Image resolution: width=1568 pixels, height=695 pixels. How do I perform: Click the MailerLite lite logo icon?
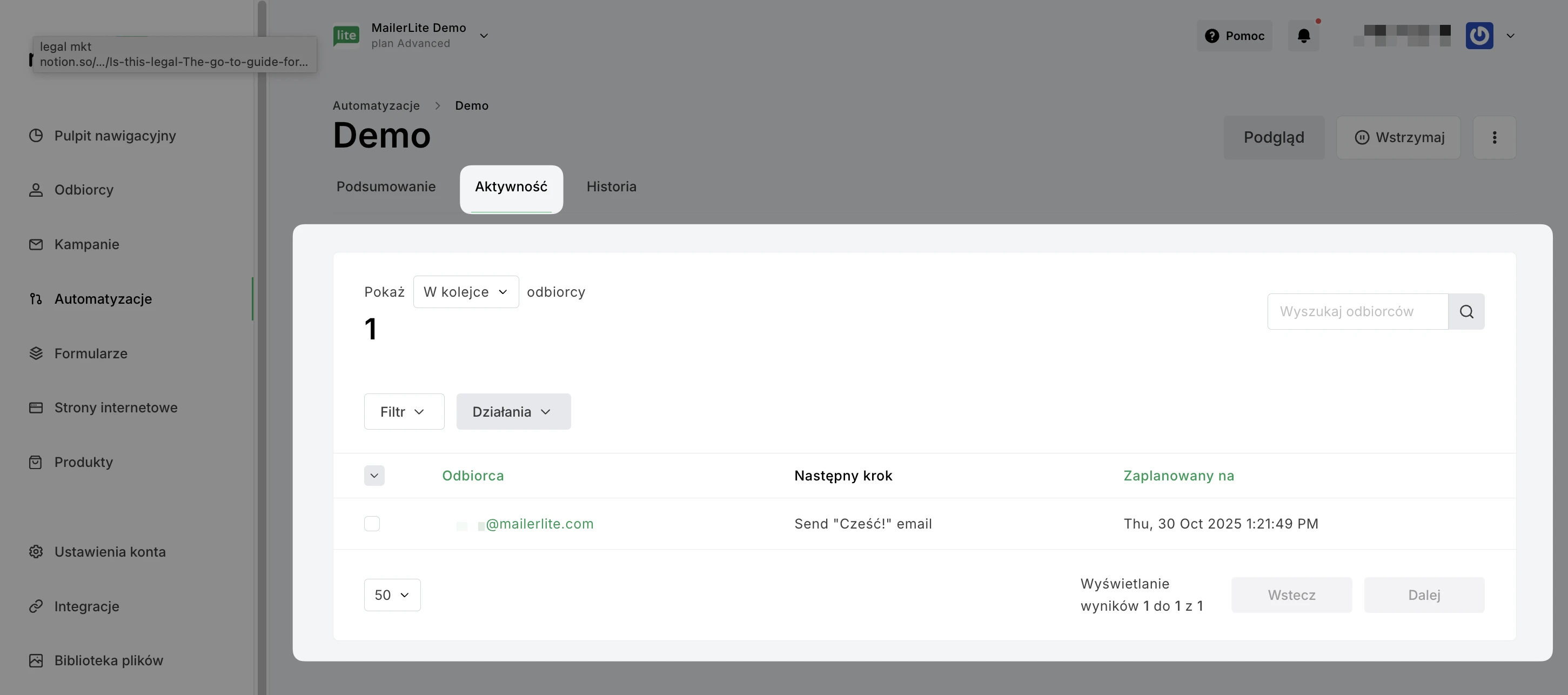point(346,35)
